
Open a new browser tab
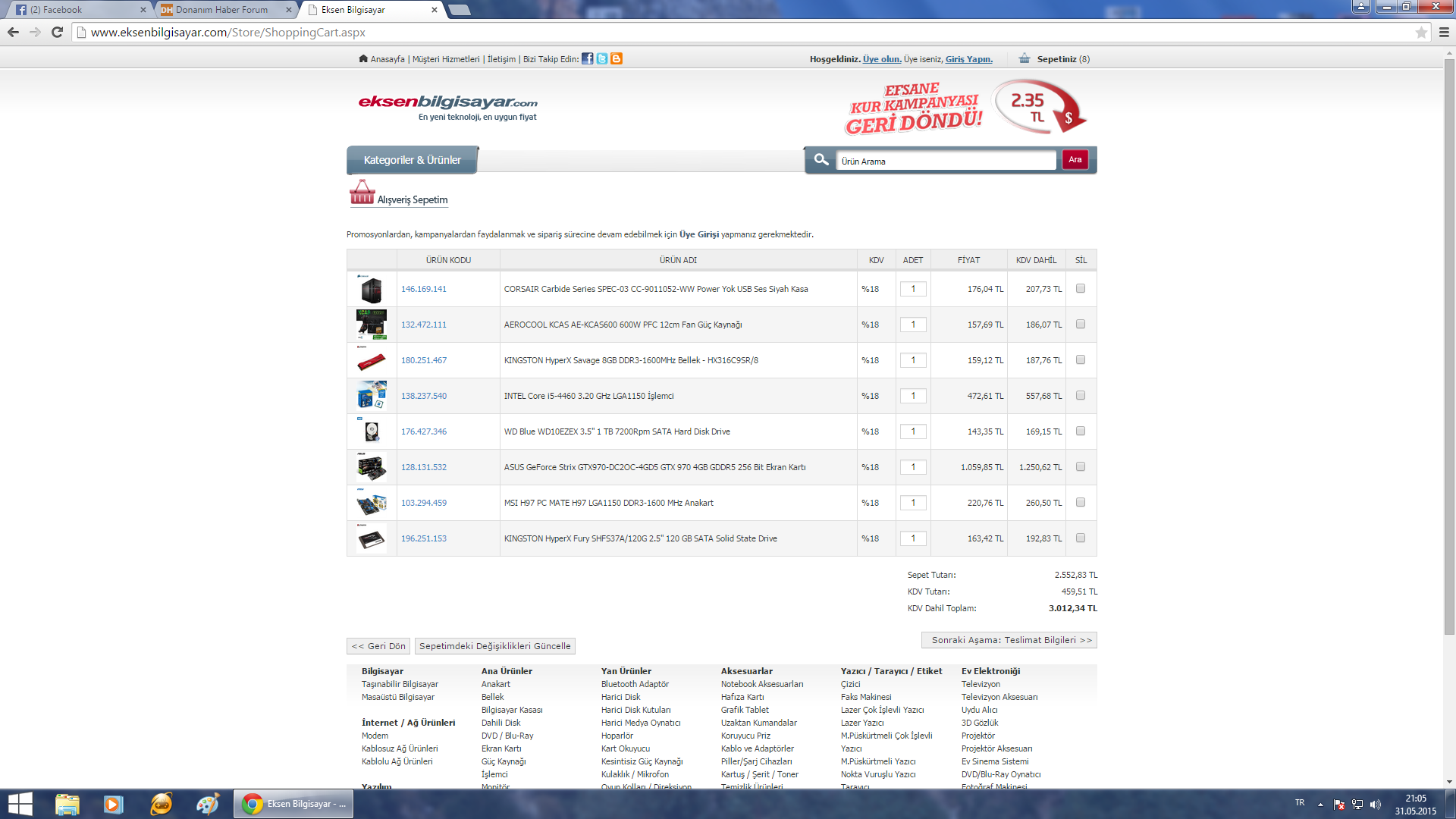pos(460,10)
